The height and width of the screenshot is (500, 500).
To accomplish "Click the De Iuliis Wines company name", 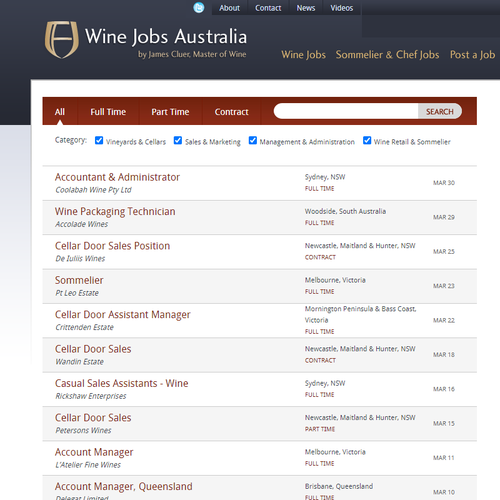I will pos(80,259).
